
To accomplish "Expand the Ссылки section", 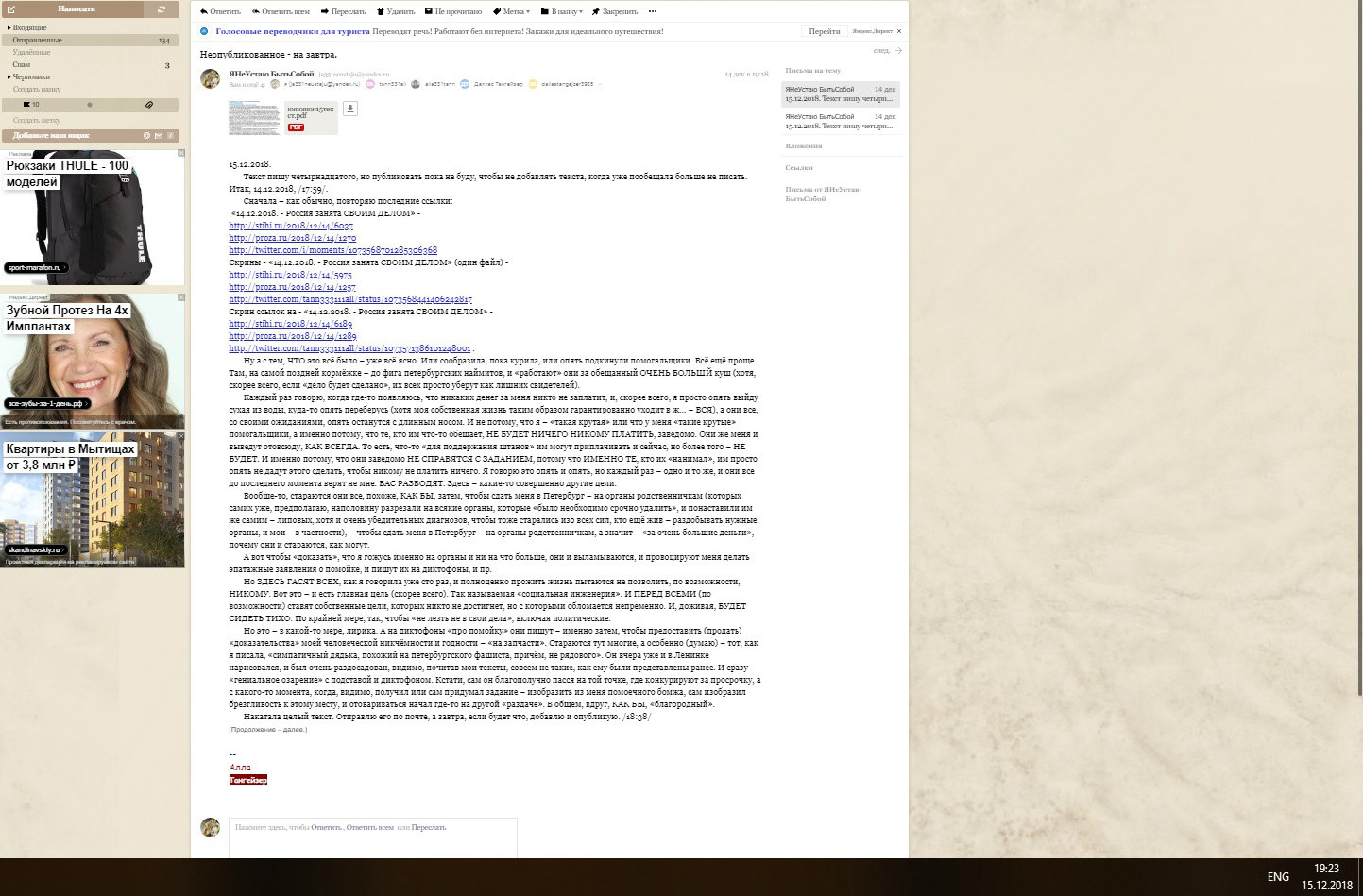I will tap(799, 168).
